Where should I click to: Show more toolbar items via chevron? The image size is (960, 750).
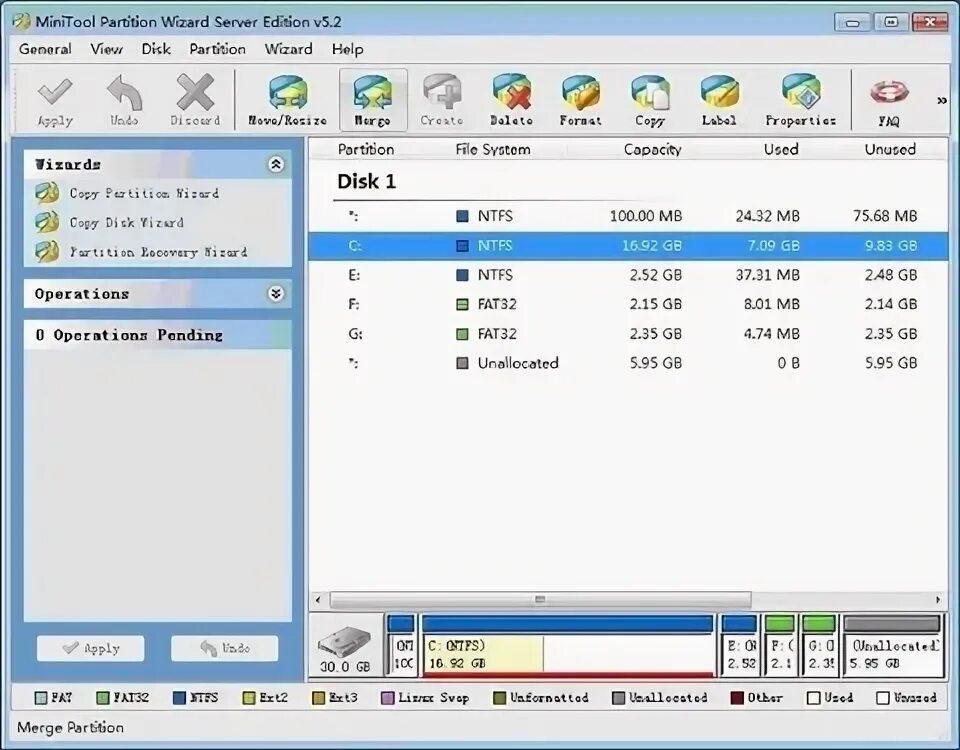942,100
